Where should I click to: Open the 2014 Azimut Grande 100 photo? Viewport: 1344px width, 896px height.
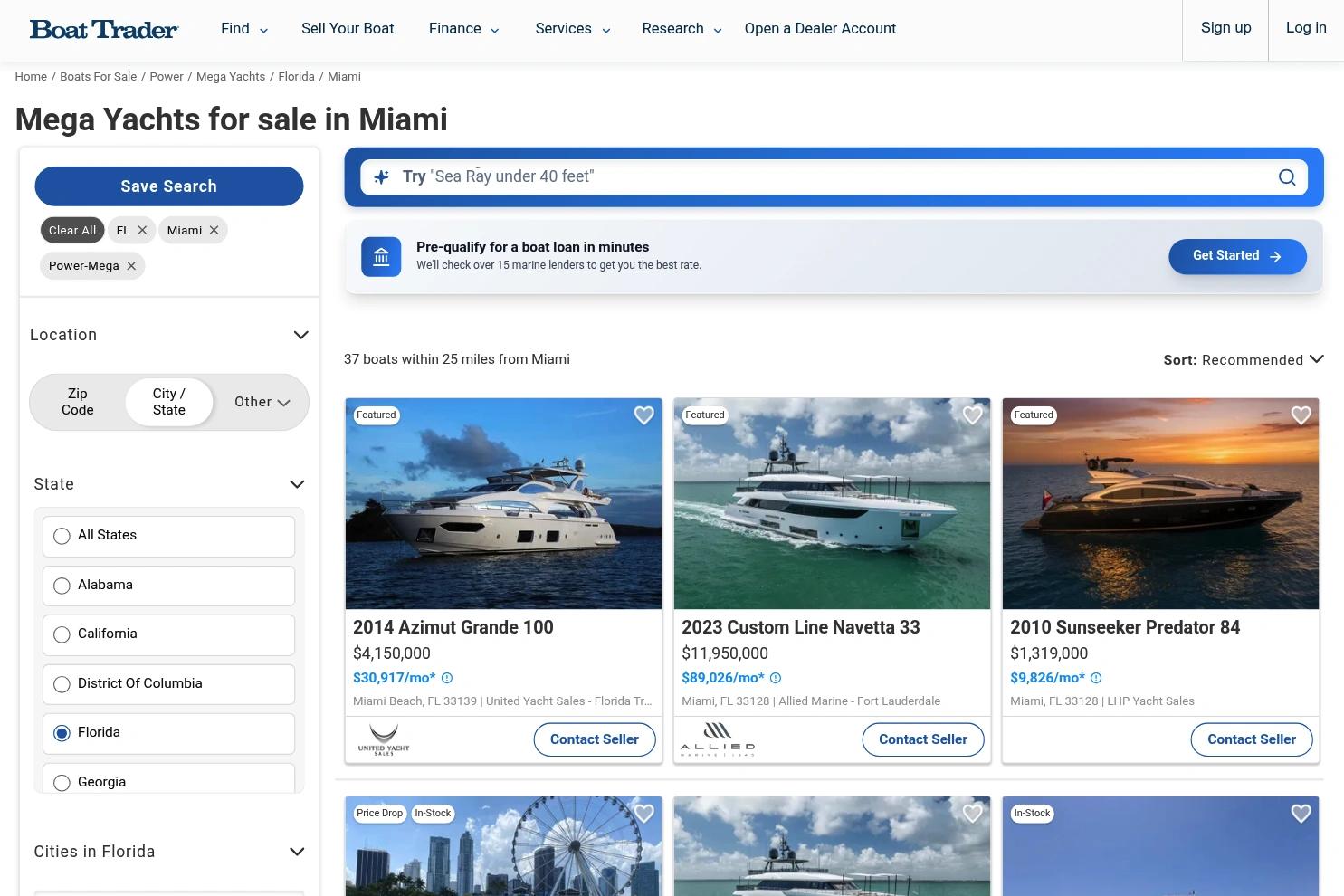point(503,504)
